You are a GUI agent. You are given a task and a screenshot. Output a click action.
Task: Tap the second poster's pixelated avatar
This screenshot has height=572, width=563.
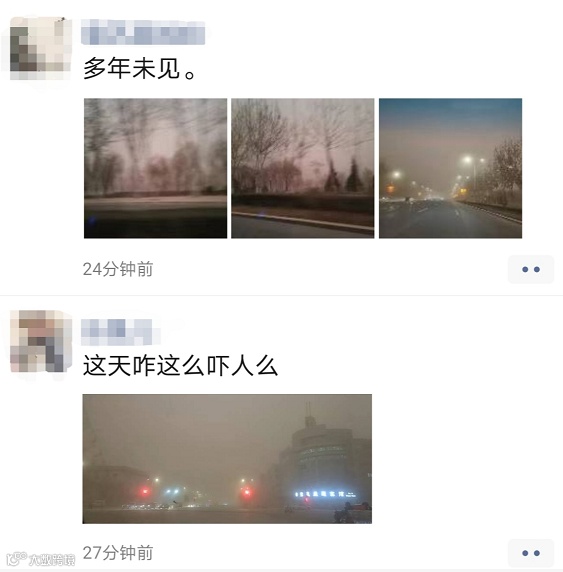[41, 341]
